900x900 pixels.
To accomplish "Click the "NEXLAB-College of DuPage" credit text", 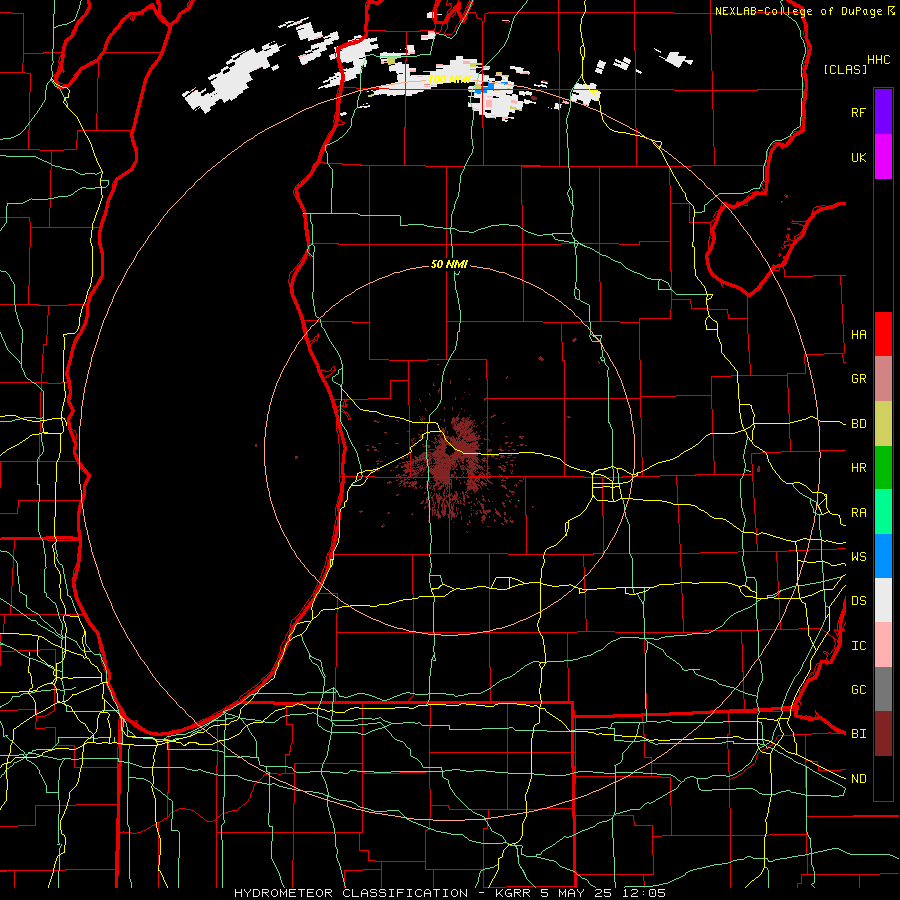I will click(799, 11).
